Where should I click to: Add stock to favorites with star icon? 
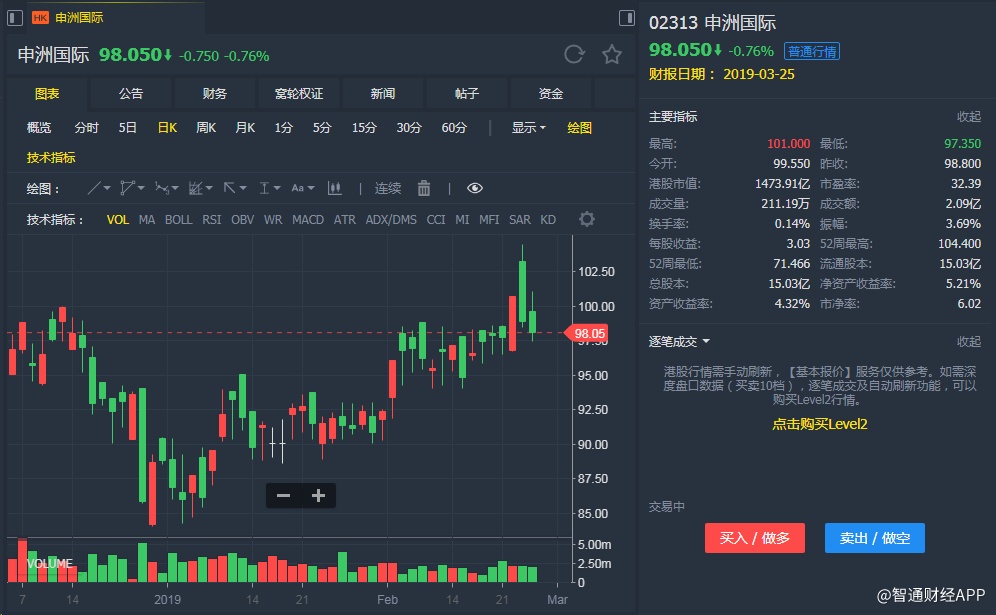click(x=611, y=55)
